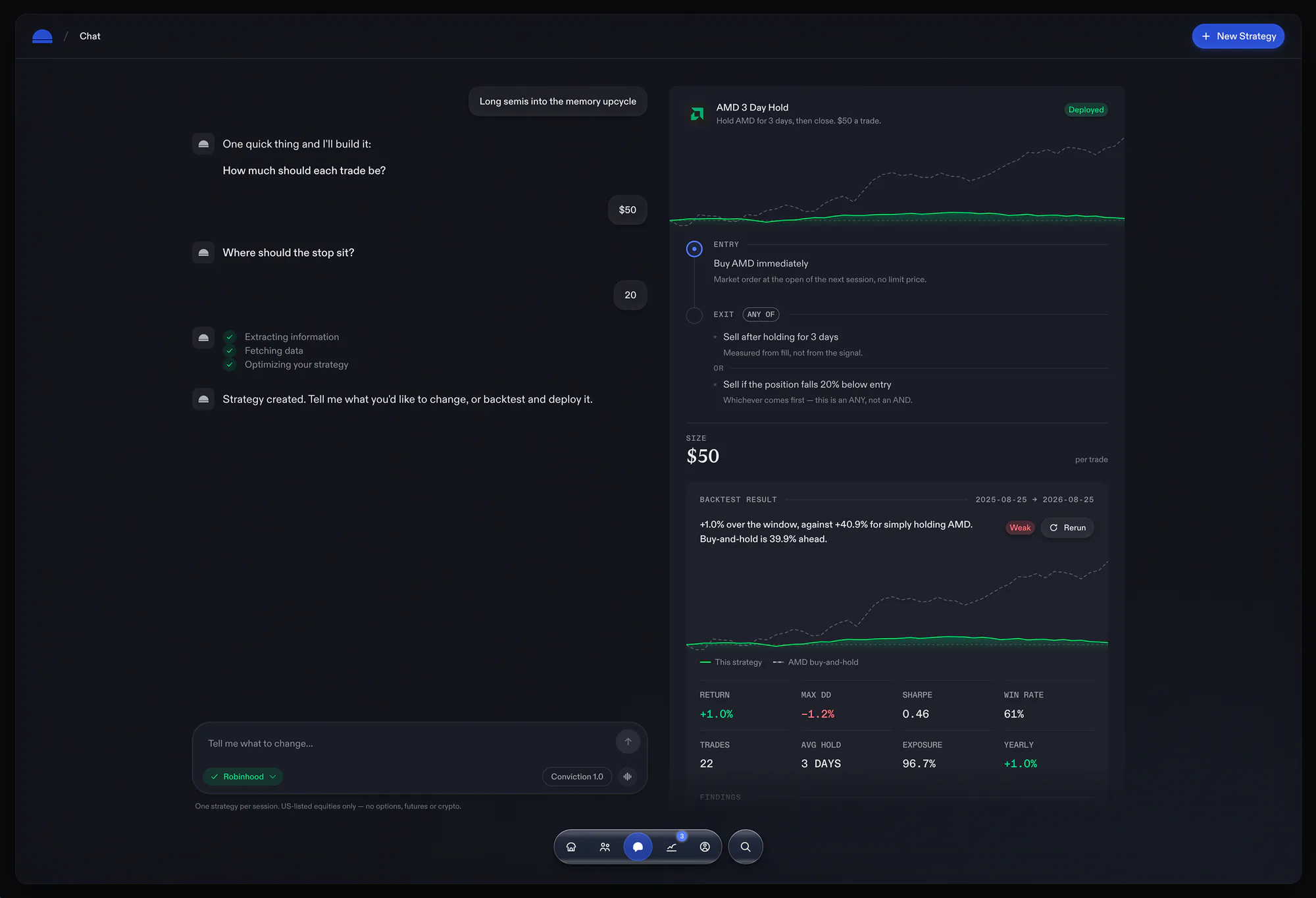Screen dimensions: 1316x898
Task: Click the ANY OF exit condition pill
Action: (761, 315)
